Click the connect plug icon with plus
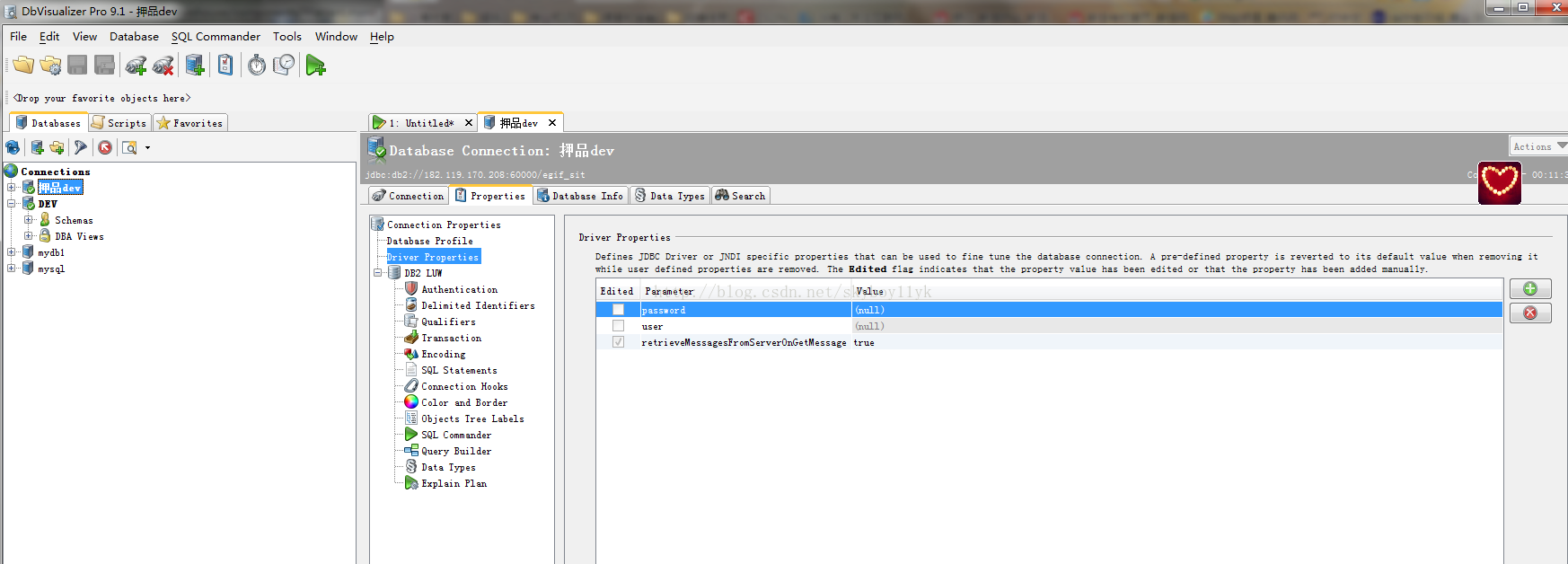Viewport: 1568px width, 564px height. click(x=136, y=65)
